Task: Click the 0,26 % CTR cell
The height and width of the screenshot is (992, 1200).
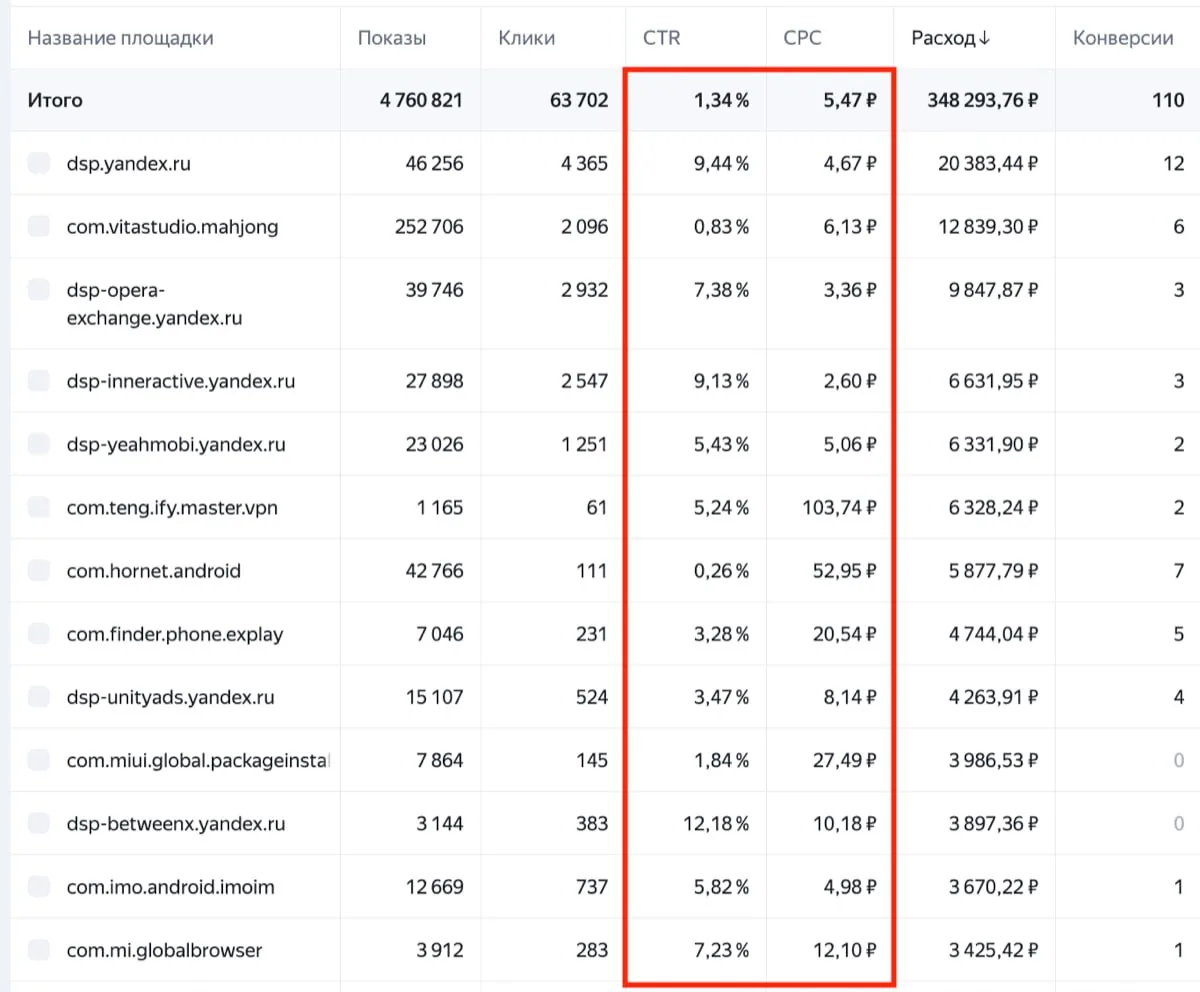Action: pyautogui.click(x=720, y=571)
